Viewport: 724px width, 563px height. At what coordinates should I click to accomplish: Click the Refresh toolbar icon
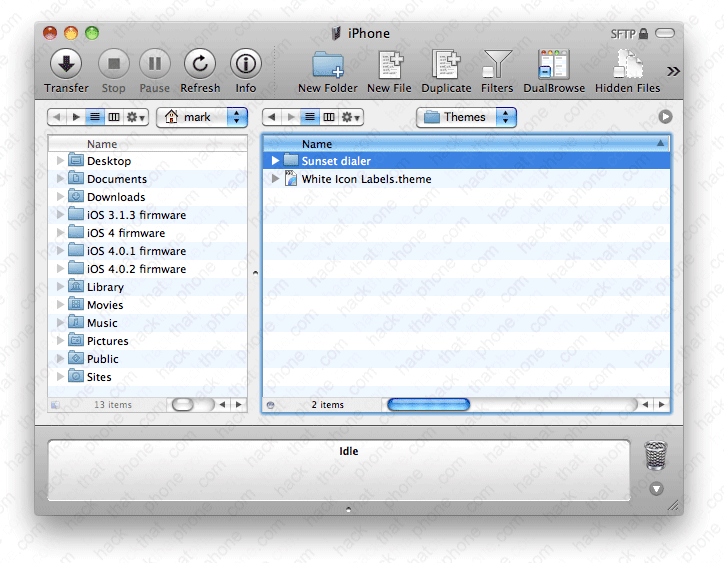pyautogui.click(x=200, y=65)
